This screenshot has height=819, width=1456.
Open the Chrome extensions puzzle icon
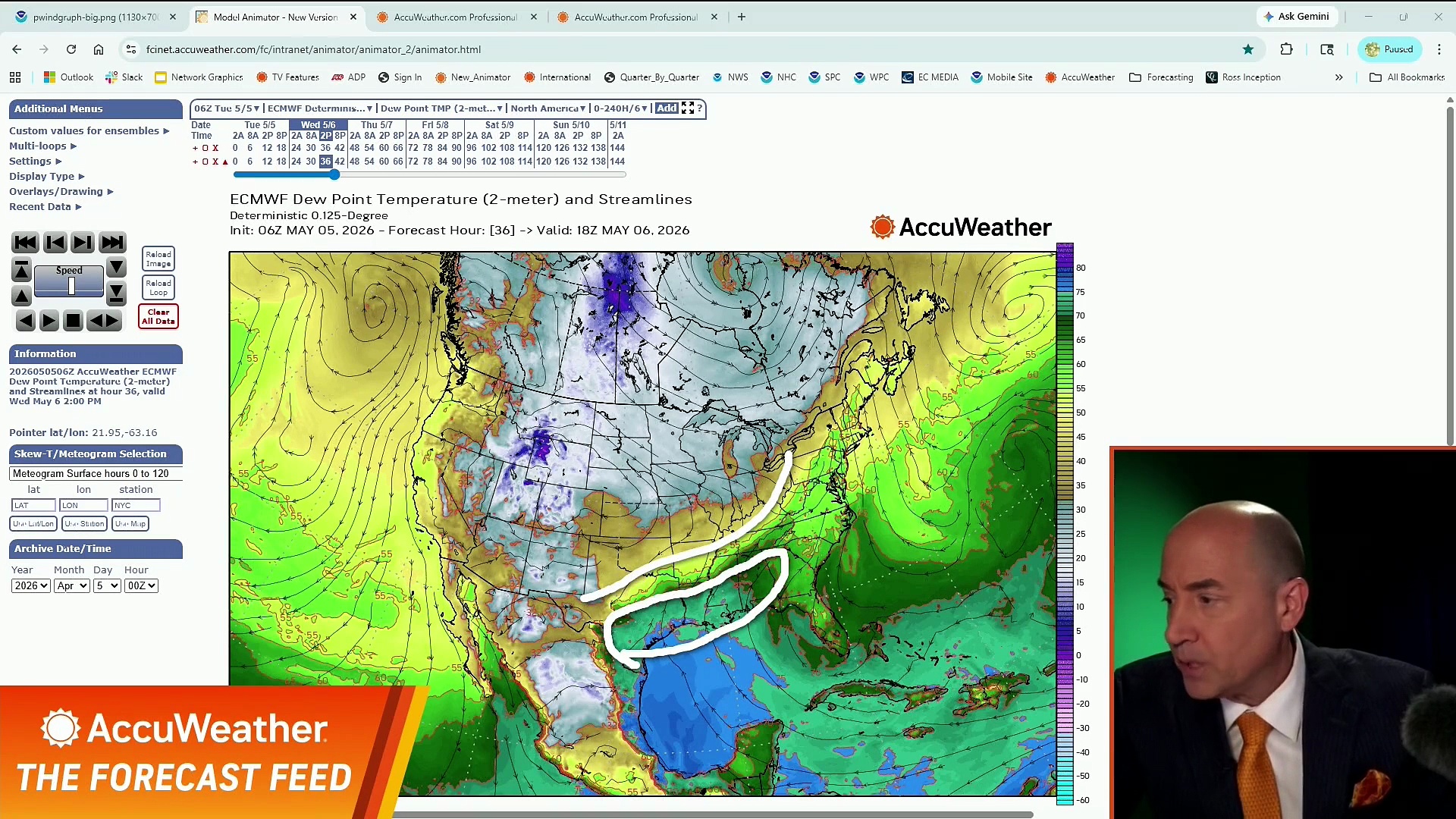point(1287,49)
